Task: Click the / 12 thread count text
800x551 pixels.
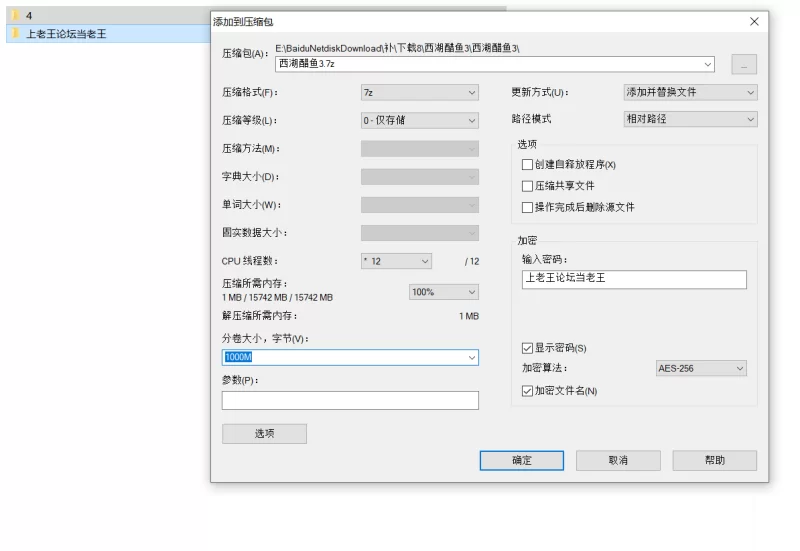Action: 472,261
